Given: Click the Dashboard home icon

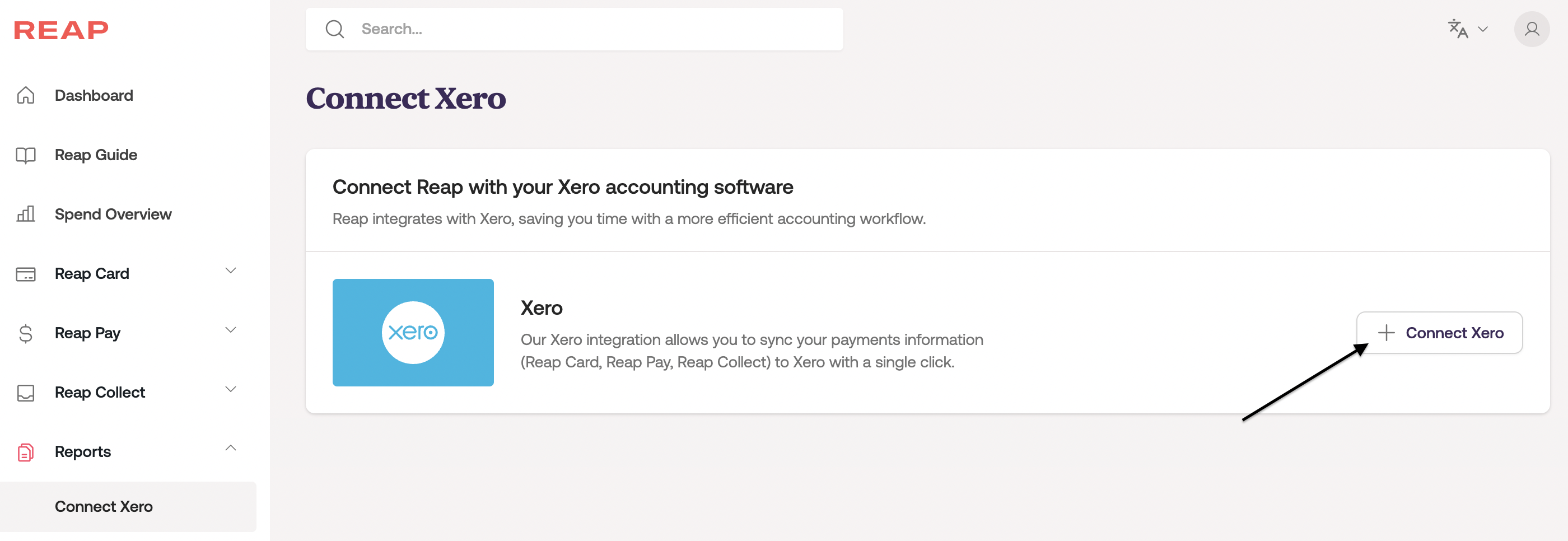Looking at the screenshot, I should pyautogui.click(x=26, y=96).
